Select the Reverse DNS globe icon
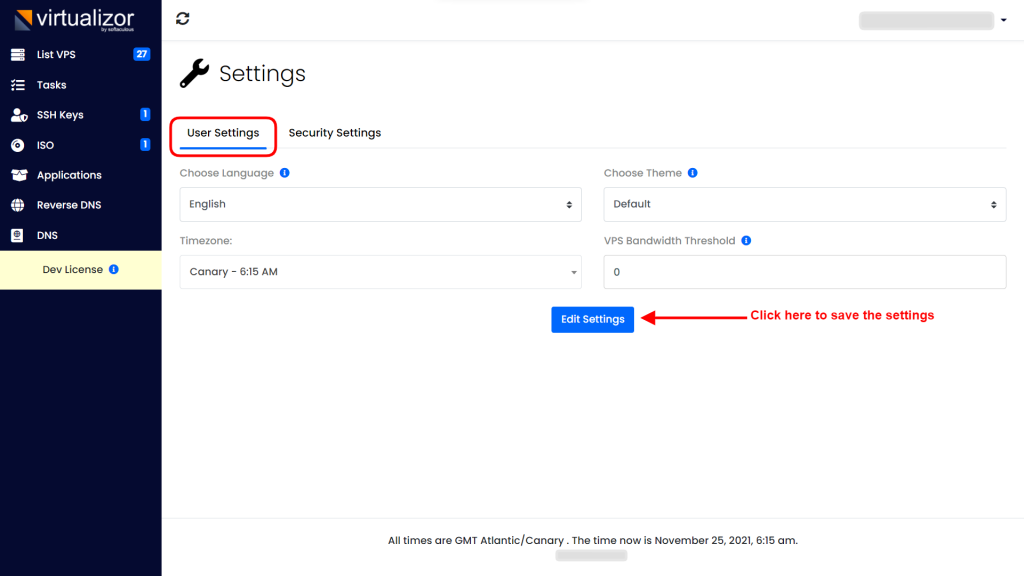1024x576 pixels. pyautogui.click(x=18, y=204)
